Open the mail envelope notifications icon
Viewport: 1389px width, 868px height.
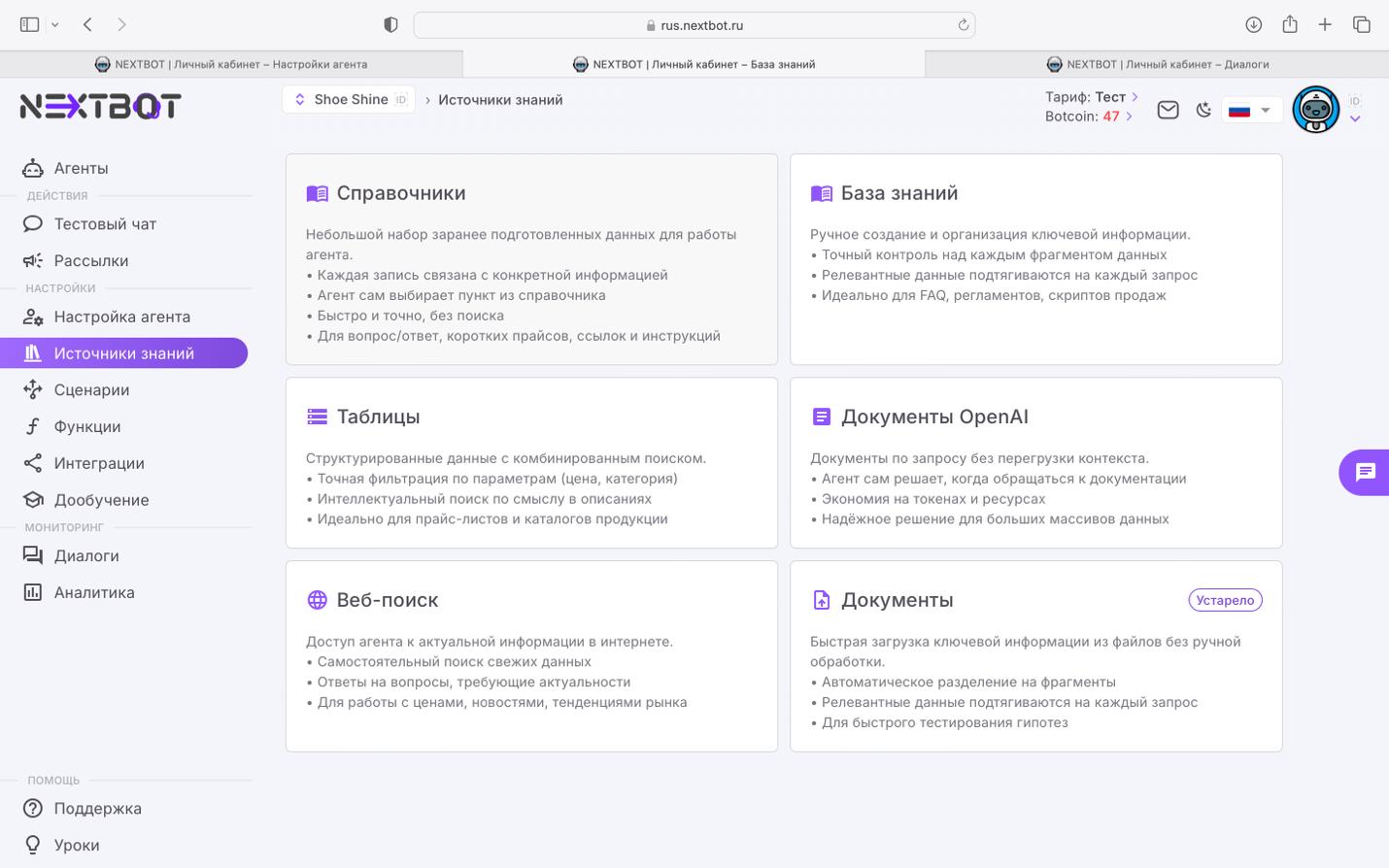1168,110
